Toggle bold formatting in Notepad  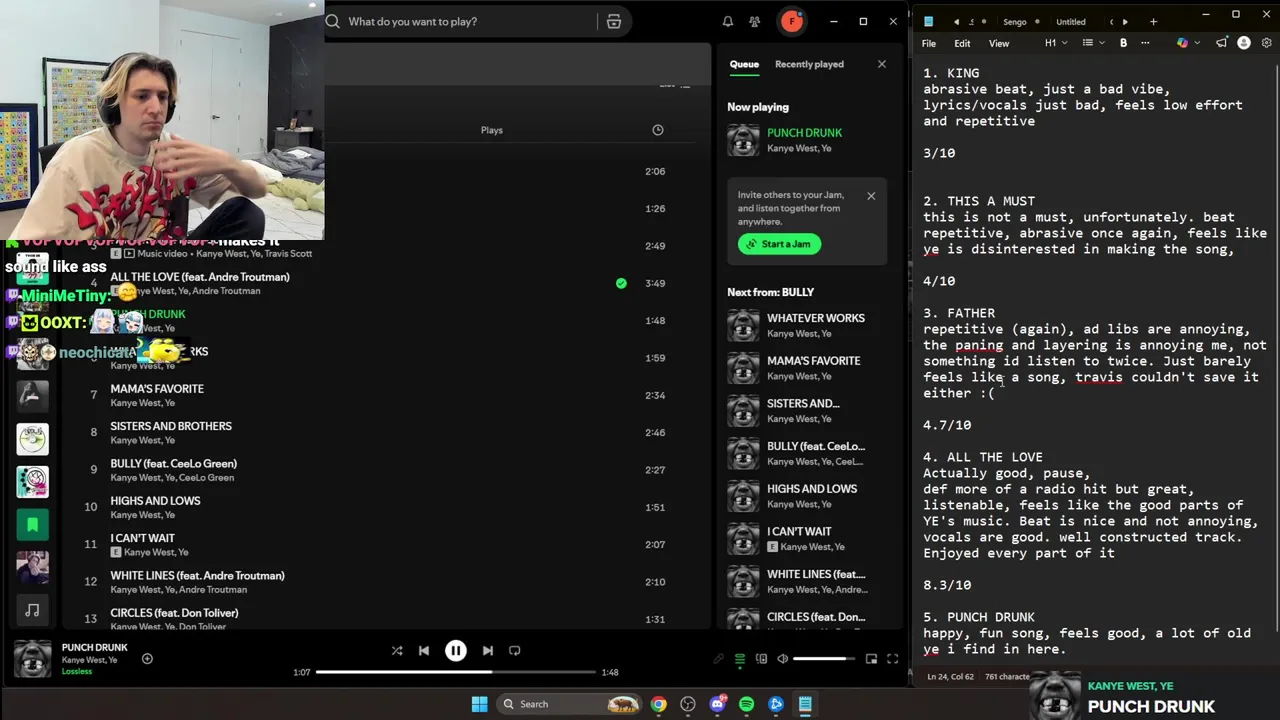1123,43
